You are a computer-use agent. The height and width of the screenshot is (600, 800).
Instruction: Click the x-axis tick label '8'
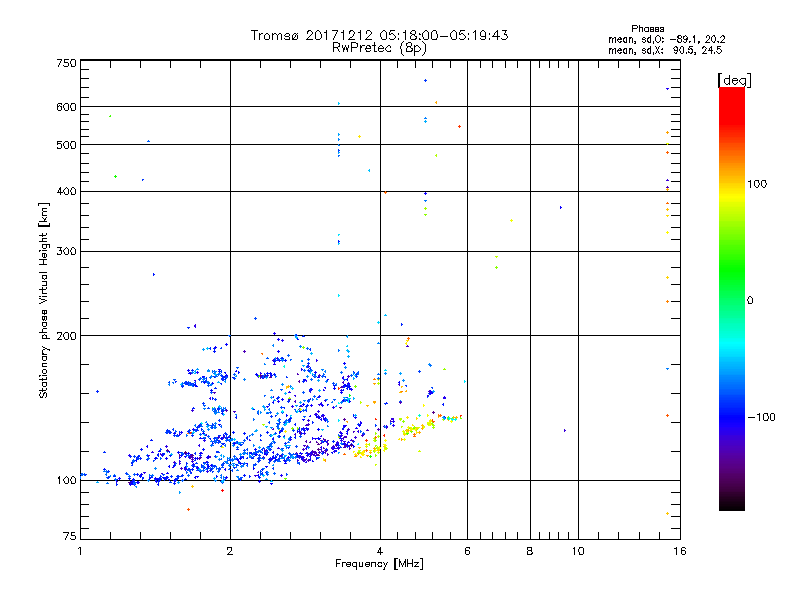click(x=530, y=551)
